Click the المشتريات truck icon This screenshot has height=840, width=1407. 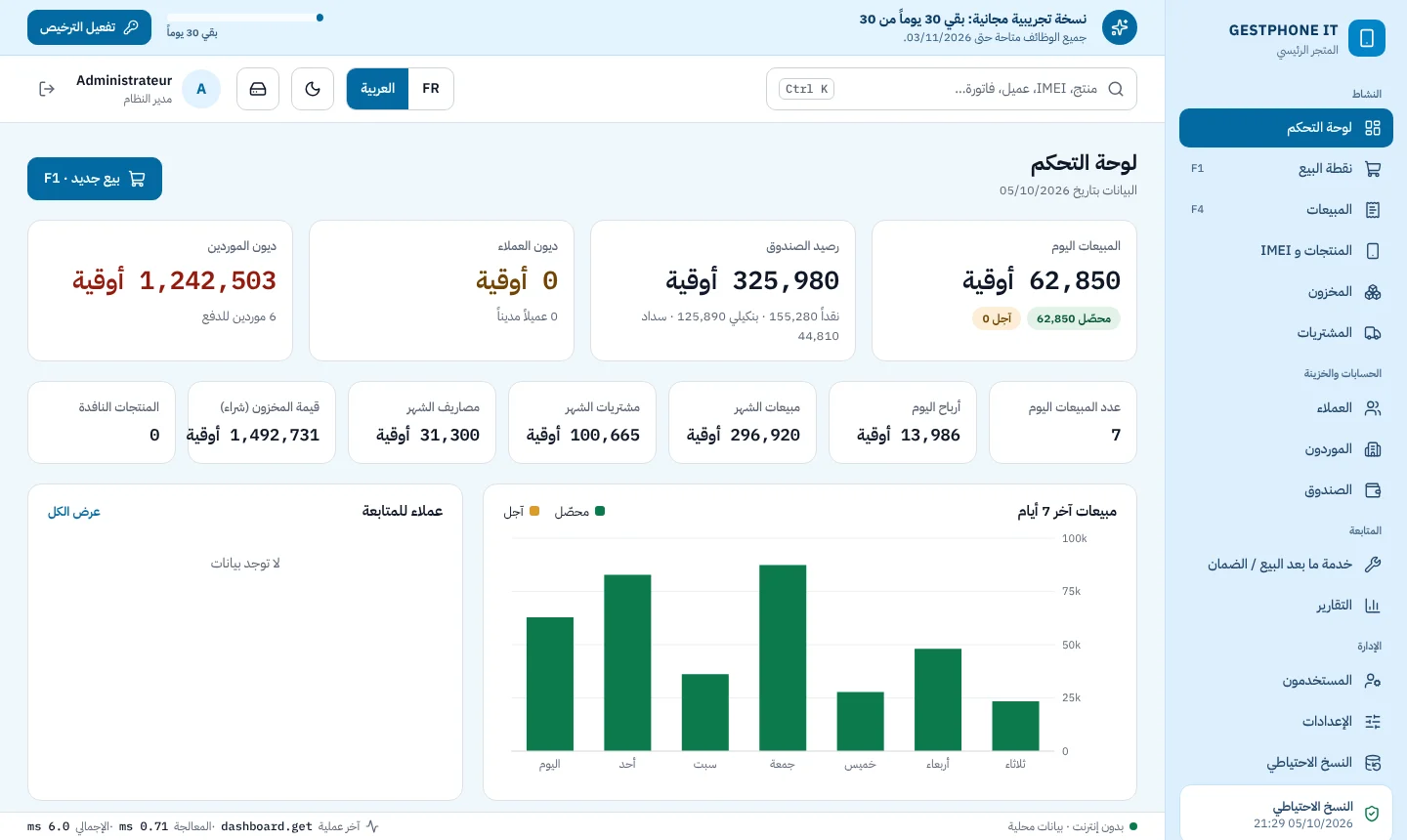tap(1373, 333)
